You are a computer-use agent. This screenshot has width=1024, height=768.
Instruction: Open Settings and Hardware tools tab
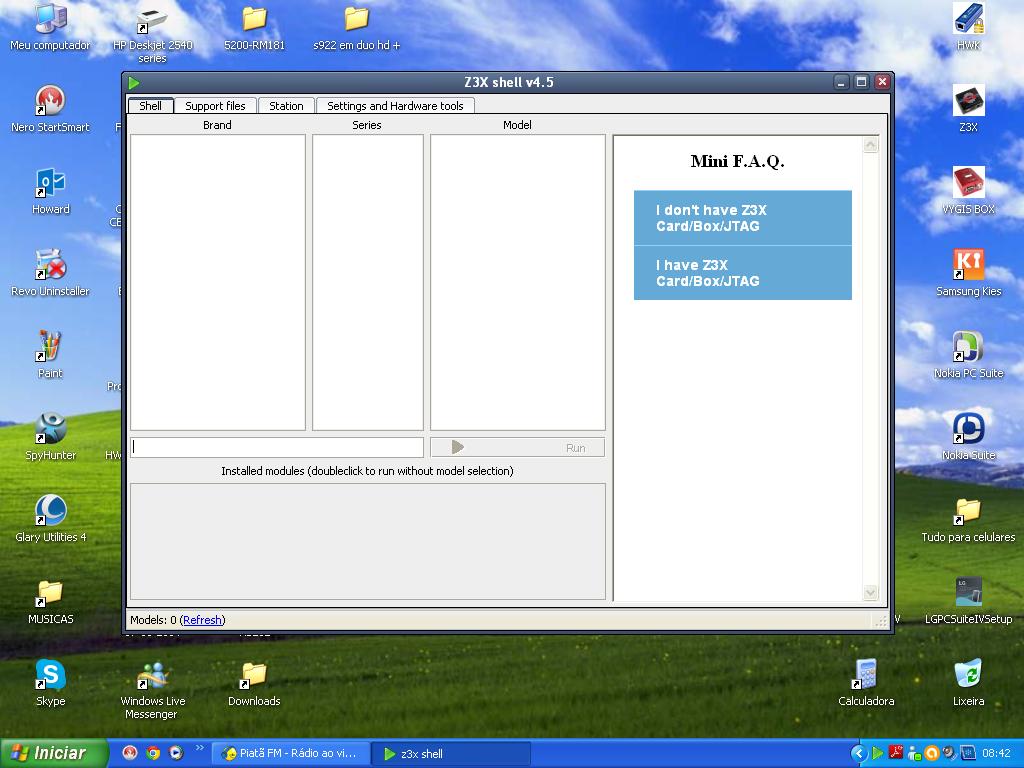point(395,106)
